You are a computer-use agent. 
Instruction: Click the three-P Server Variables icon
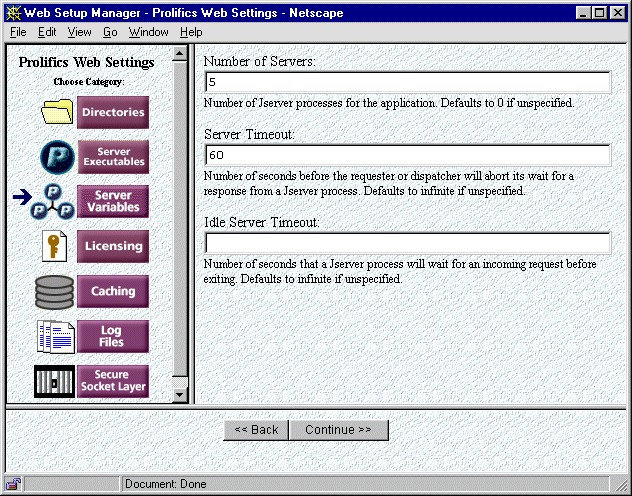(52, 202)
